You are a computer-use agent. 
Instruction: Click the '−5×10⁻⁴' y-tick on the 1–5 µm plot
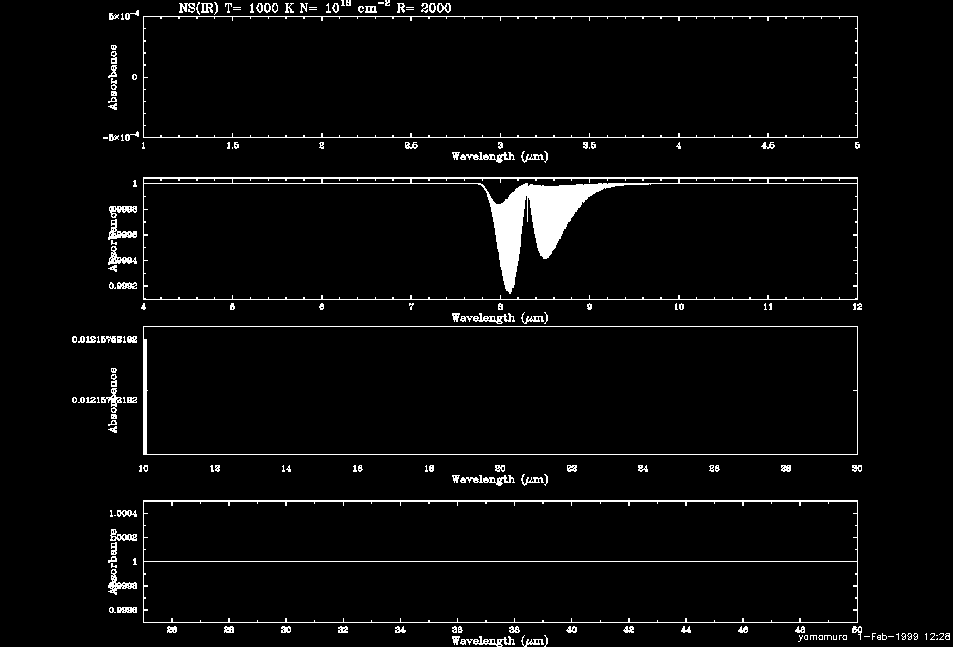point(121,137)
